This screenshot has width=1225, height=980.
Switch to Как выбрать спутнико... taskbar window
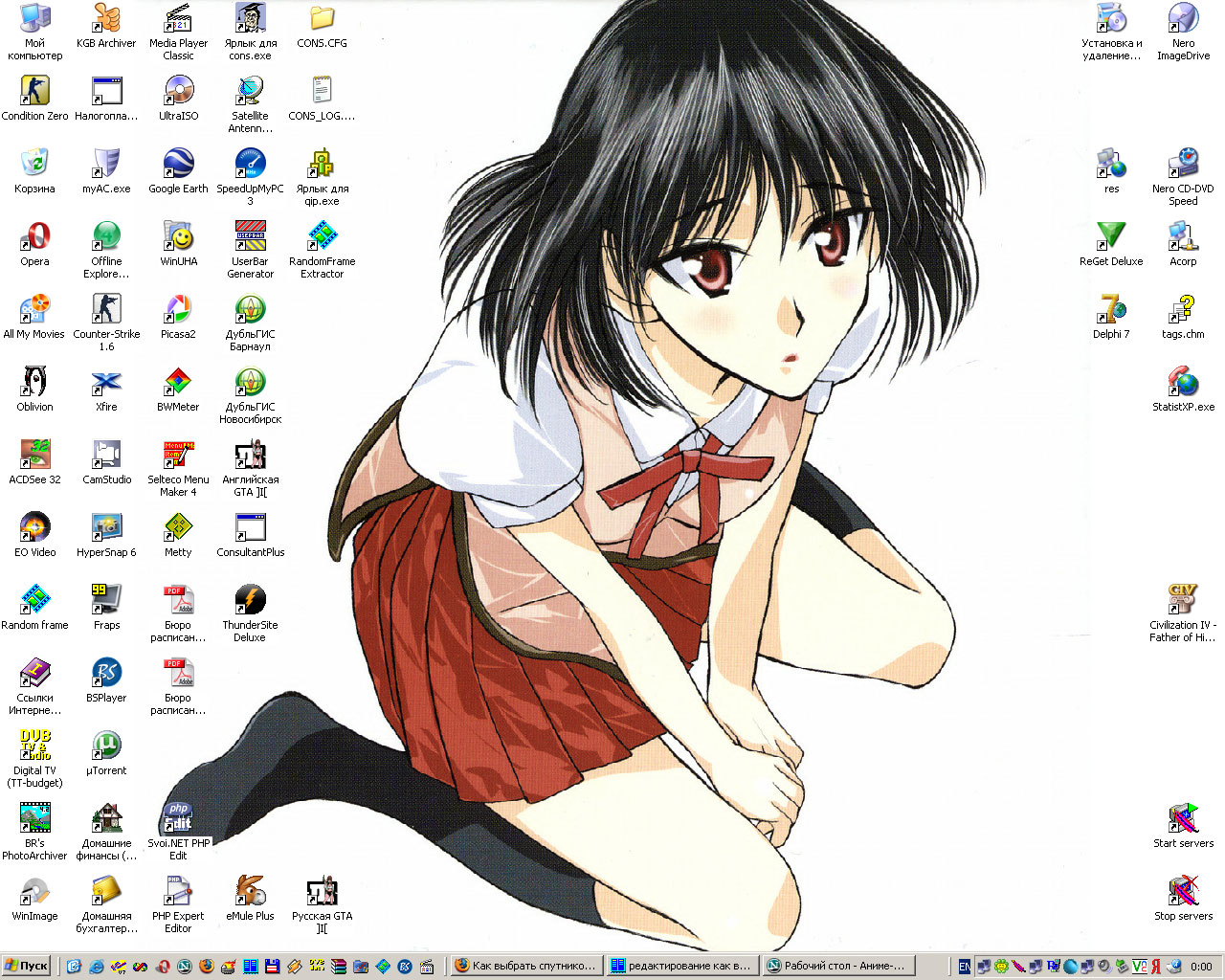pyautogui.click(x=526, y=966)
